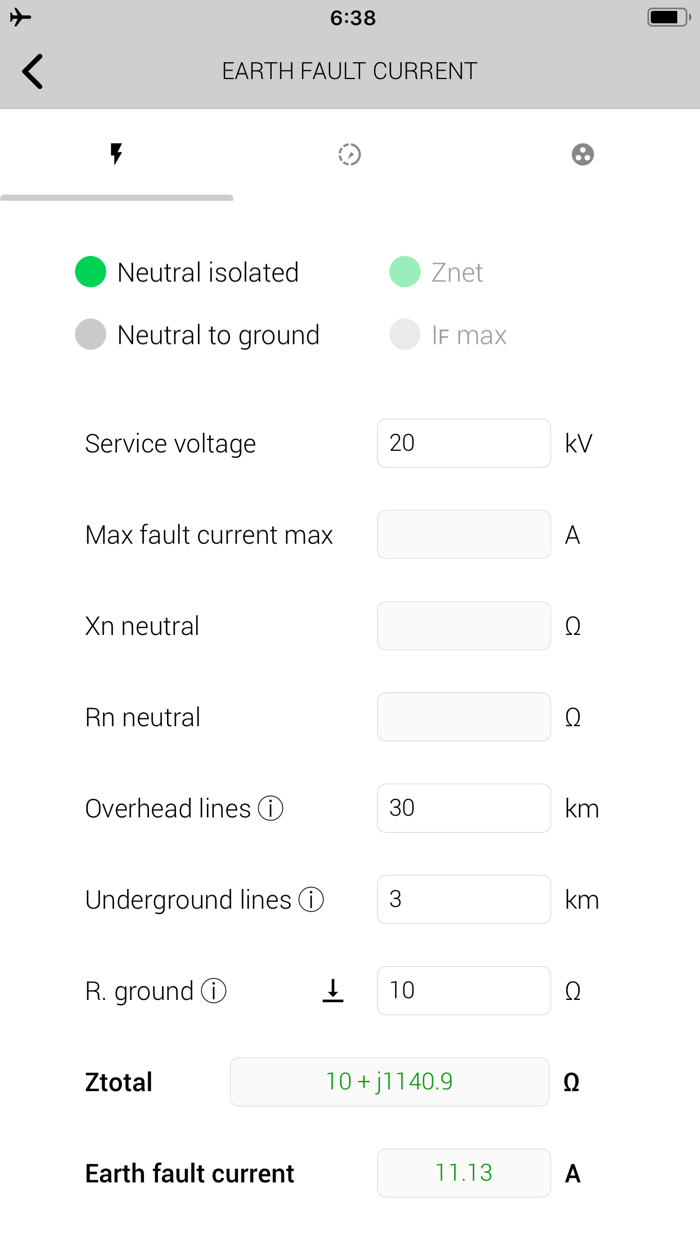Click the Xn neutral input field
This screenshot has height=1244, width=700.
pos(463,625)
